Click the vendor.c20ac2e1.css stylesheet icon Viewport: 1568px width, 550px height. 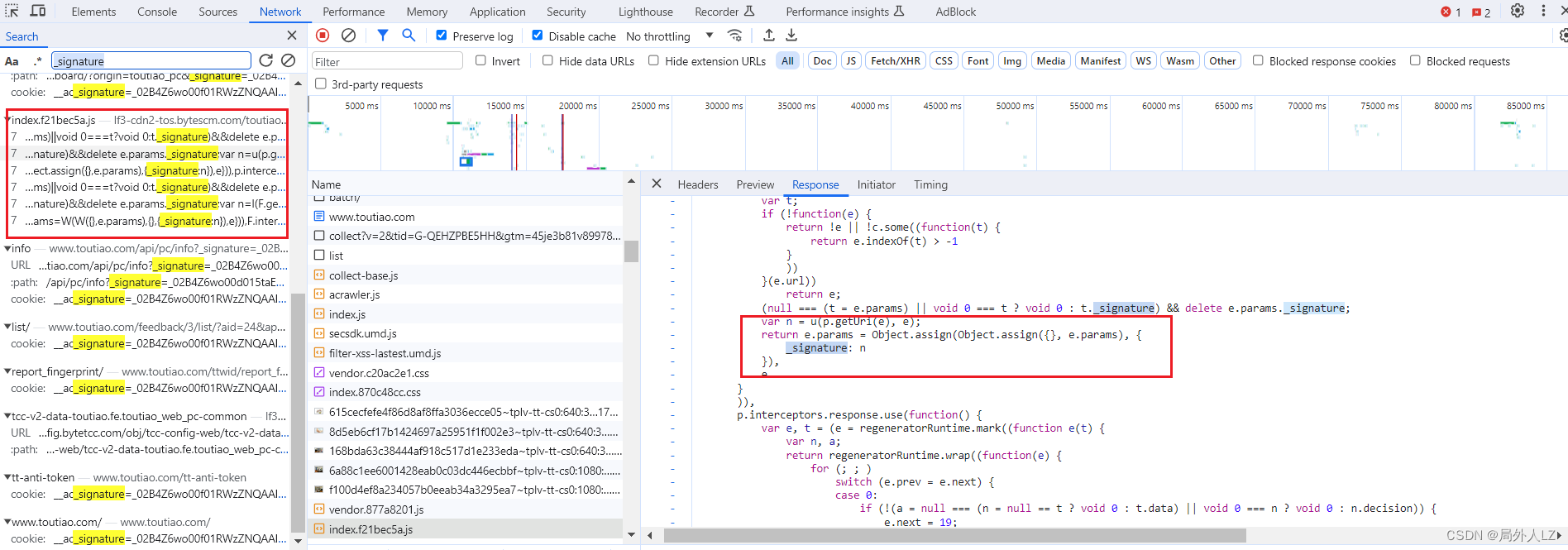(x=319, y=373)
